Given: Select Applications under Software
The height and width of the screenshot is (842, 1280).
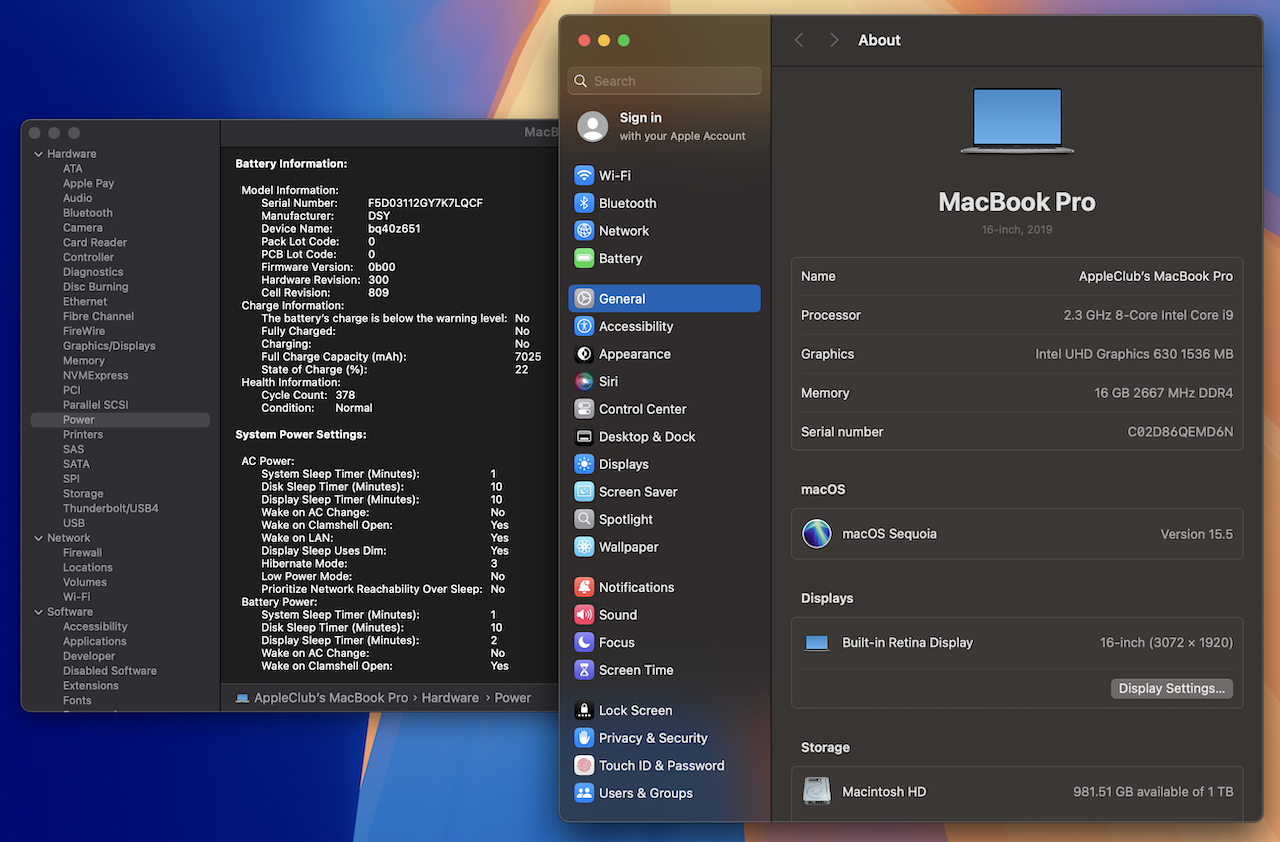Looking at the screenshot, I should click(95, 642).
